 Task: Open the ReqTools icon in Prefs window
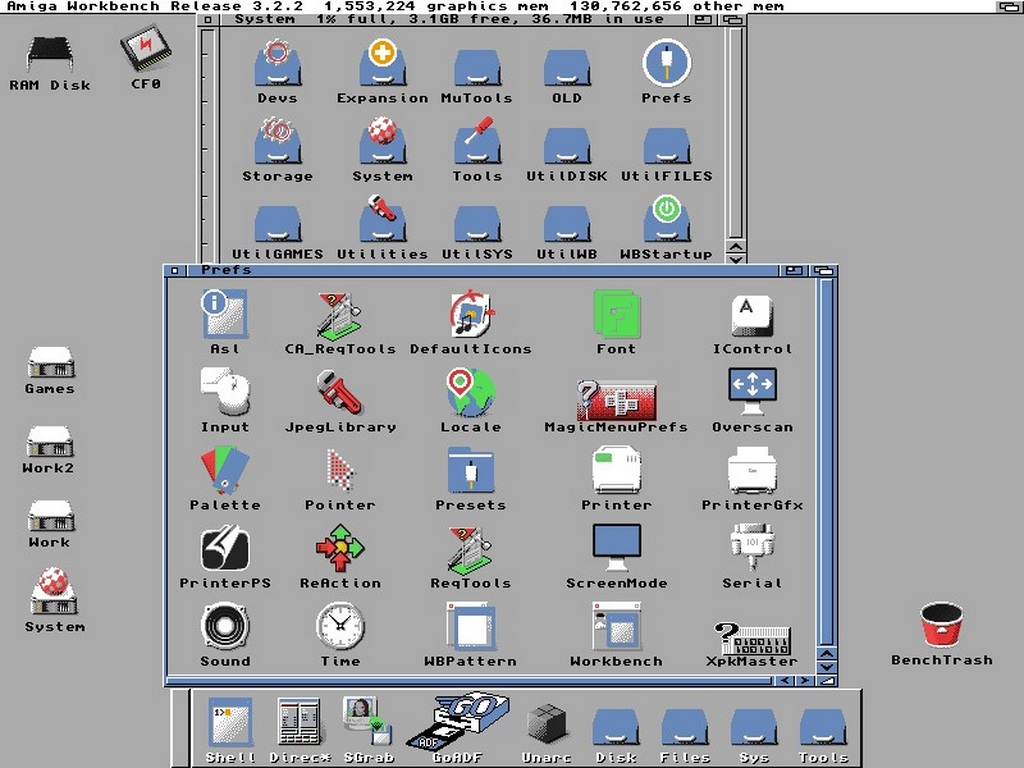[x=470, y=549]
